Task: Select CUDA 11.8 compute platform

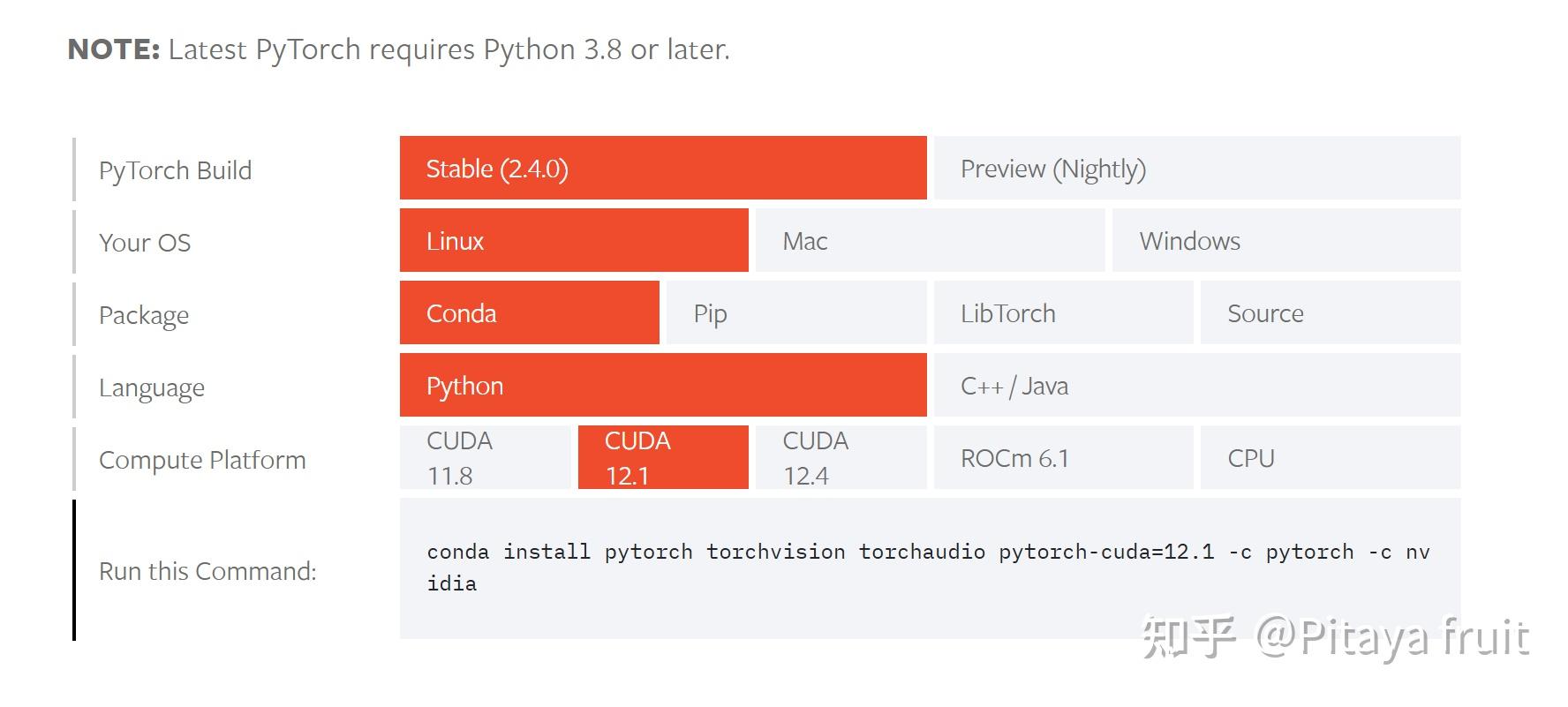Action: click(x=486, y=457)
